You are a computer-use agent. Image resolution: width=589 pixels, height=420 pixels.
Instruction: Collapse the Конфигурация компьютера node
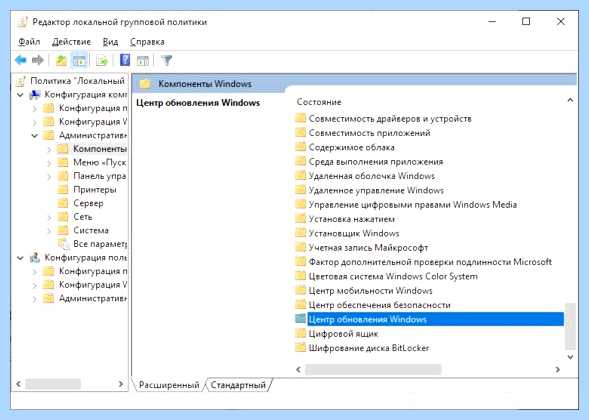point(20,95)
